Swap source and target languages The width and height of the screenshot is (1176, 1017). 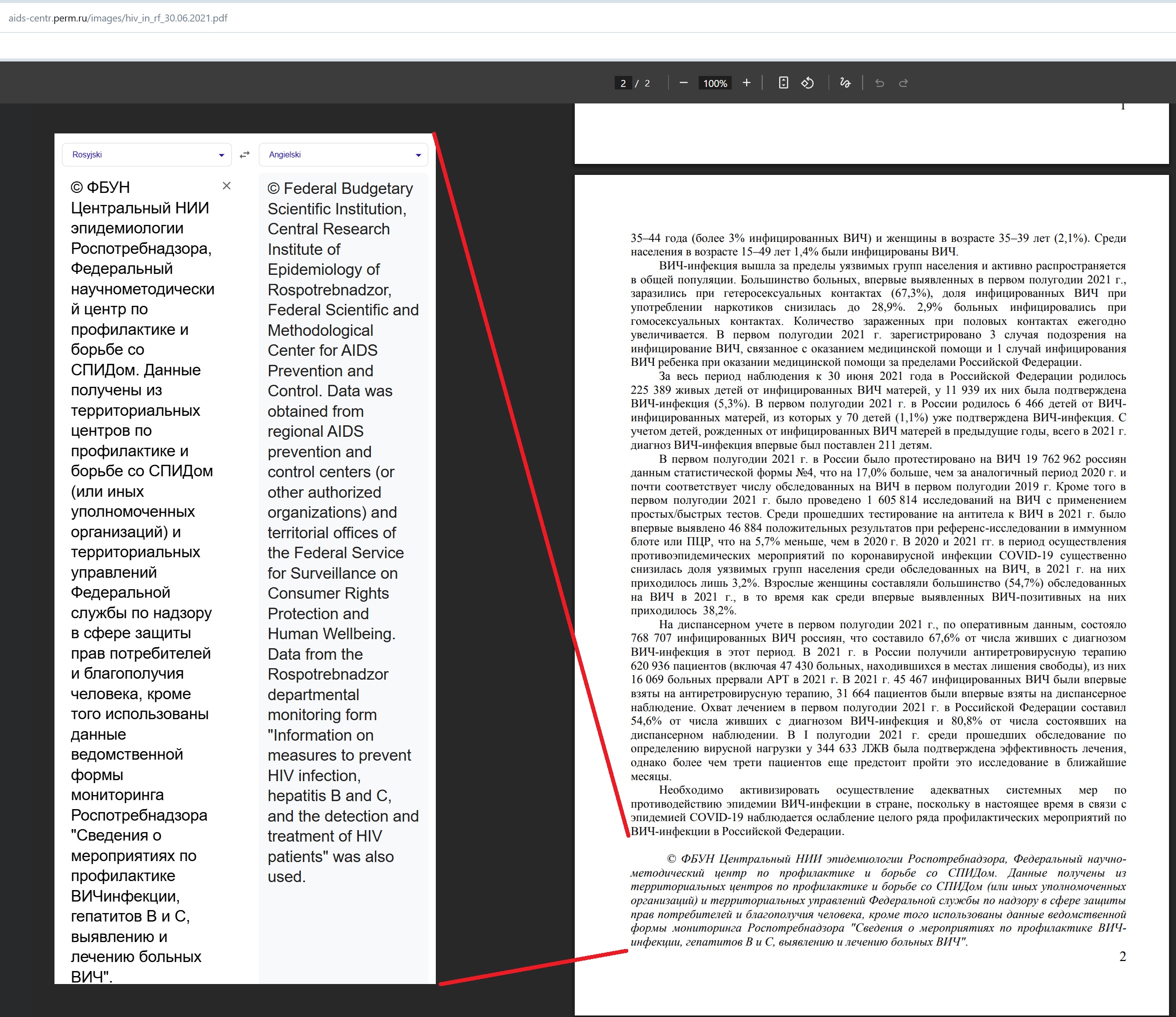click(x=244, y=155)
